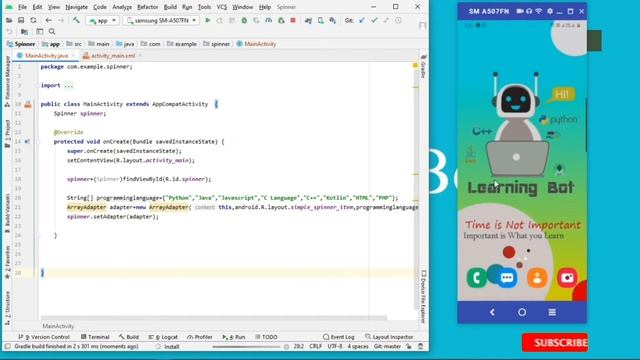
Task: Click Spinner breadcrumb in navigation bar
Action: click(x=21, y=44)
